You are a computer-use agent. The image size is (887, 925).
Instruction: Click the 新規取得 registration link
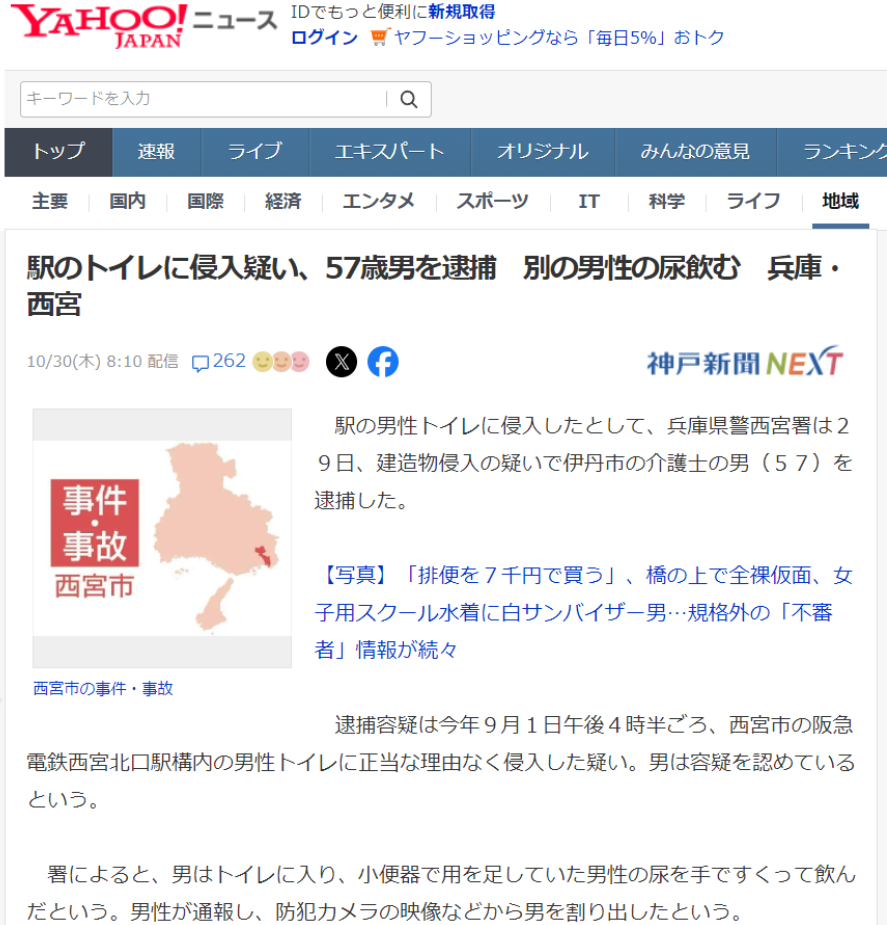461,12
